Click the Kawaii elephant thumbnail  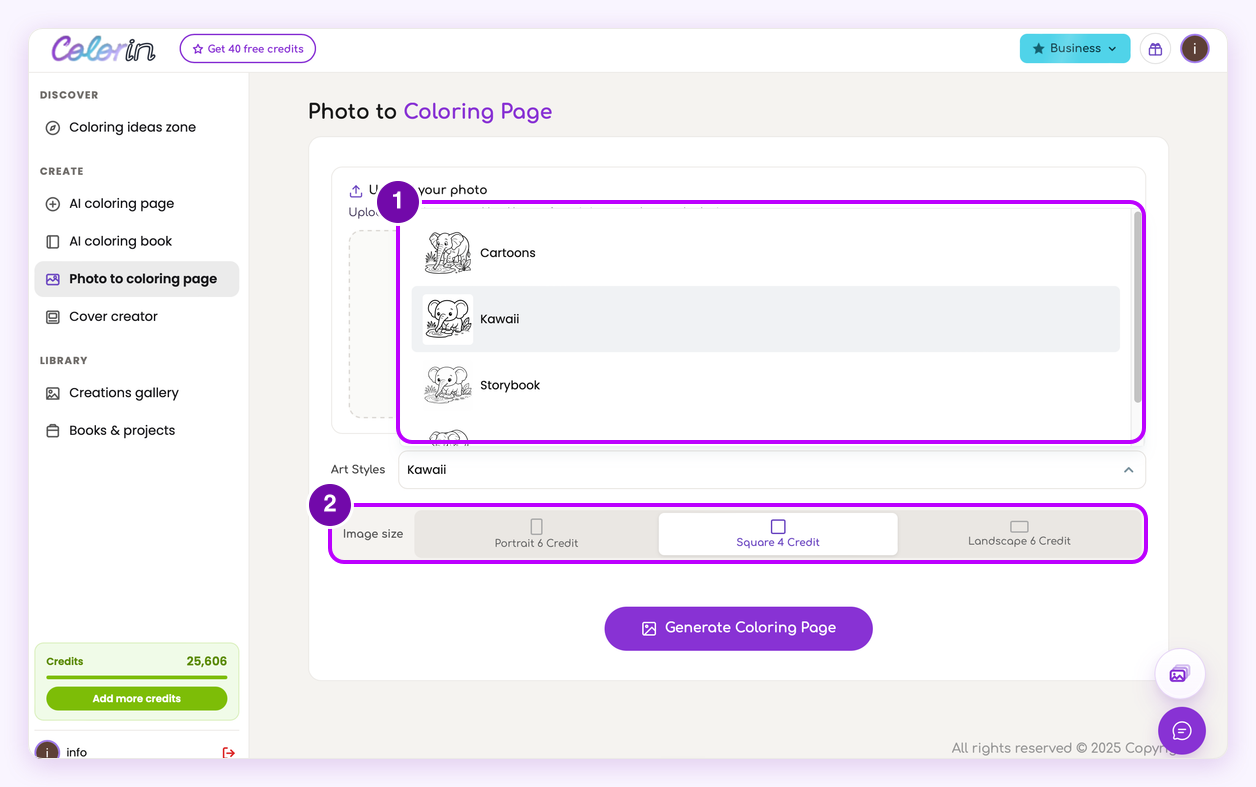[x=447, y=319]
